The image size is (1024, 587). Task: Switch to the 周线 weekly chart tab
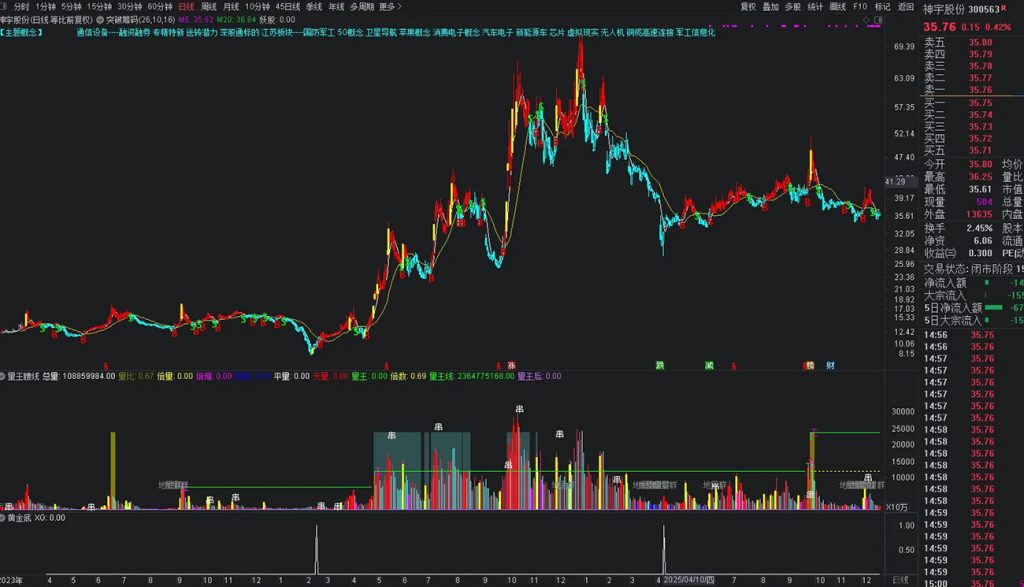(209, 7)
